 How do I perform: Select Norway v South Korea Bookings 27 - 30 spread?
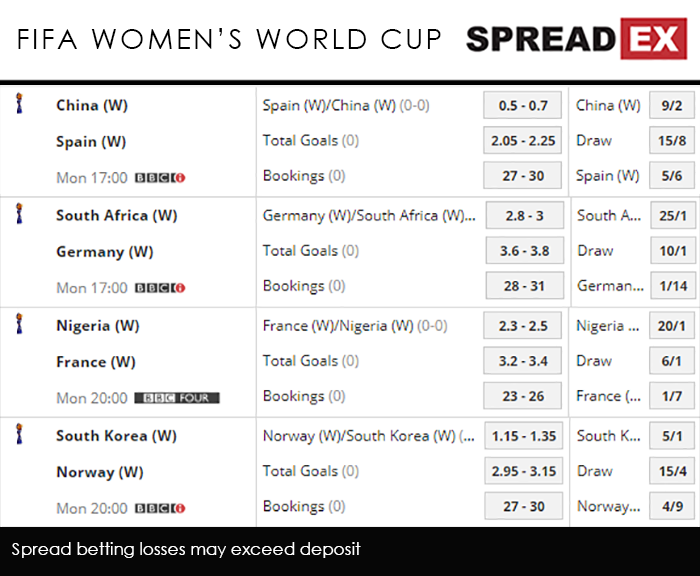click(x=523, y=506)
